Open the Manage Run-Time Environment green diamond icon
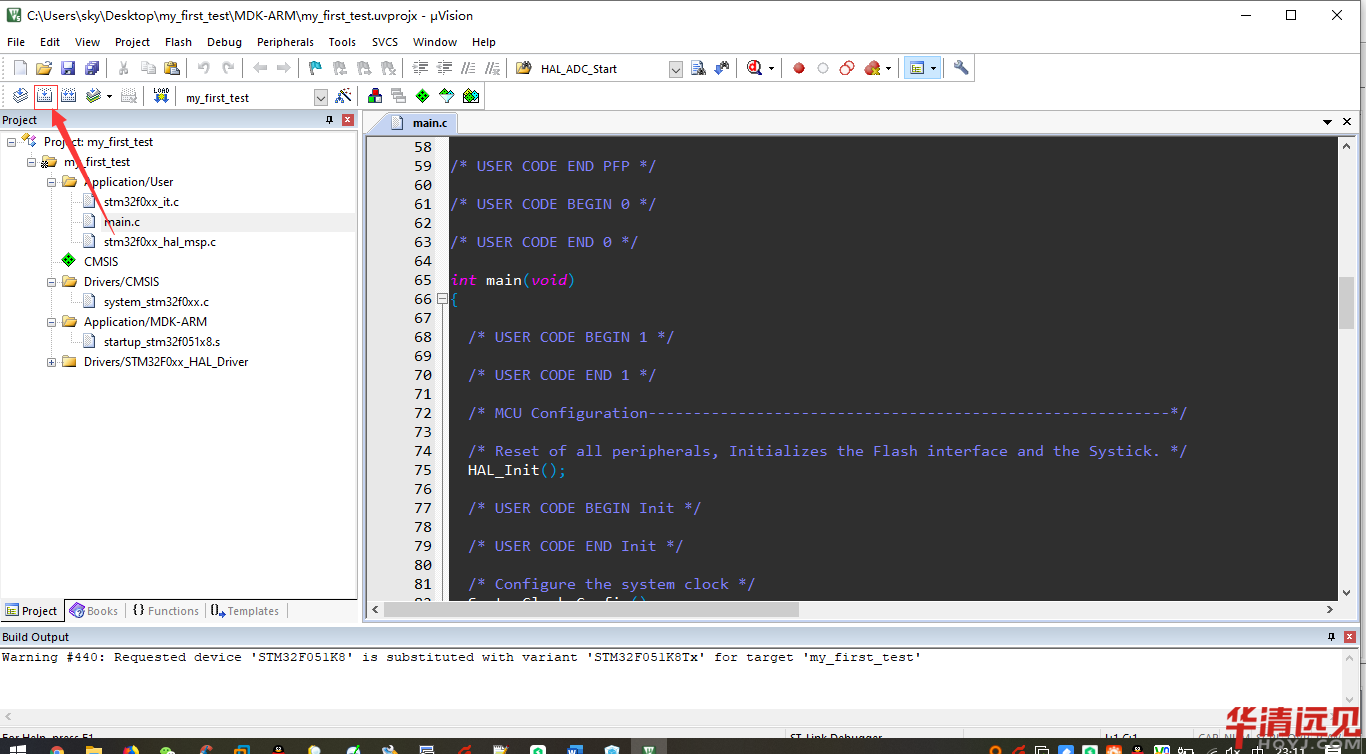 click(423, 96)
